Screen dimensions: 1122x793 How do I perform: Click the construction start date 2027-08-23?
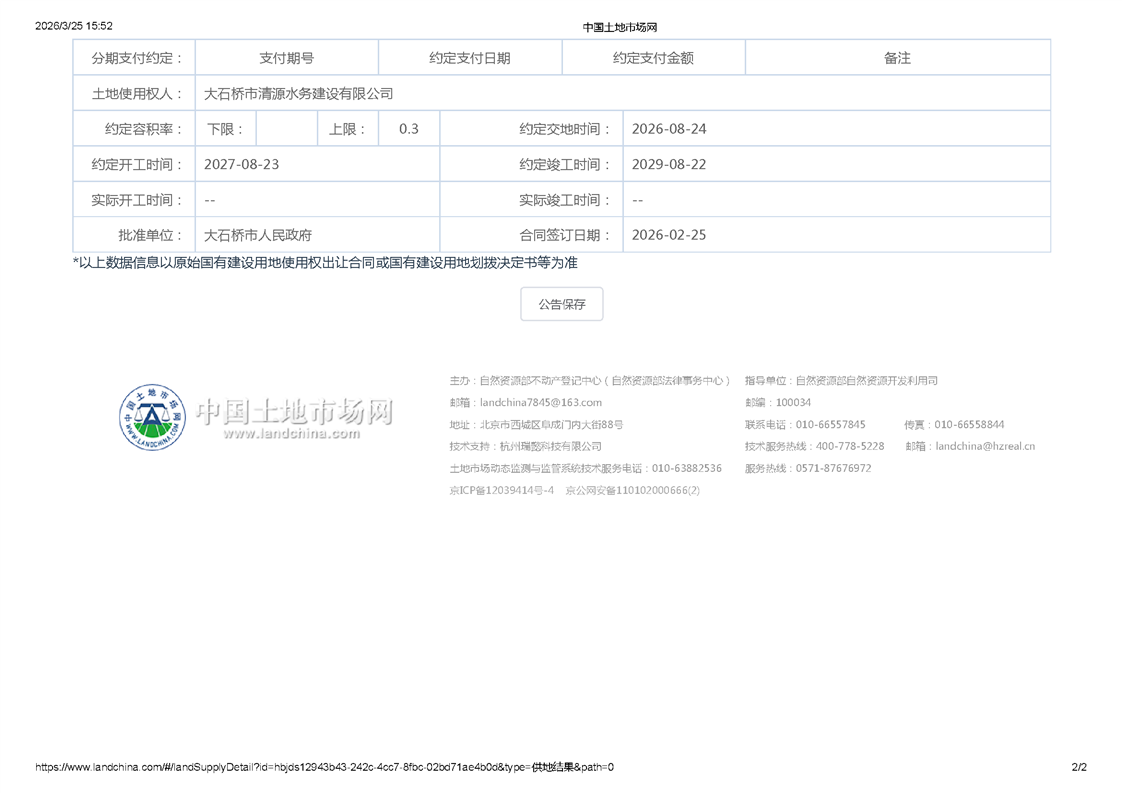pos(242,164)
